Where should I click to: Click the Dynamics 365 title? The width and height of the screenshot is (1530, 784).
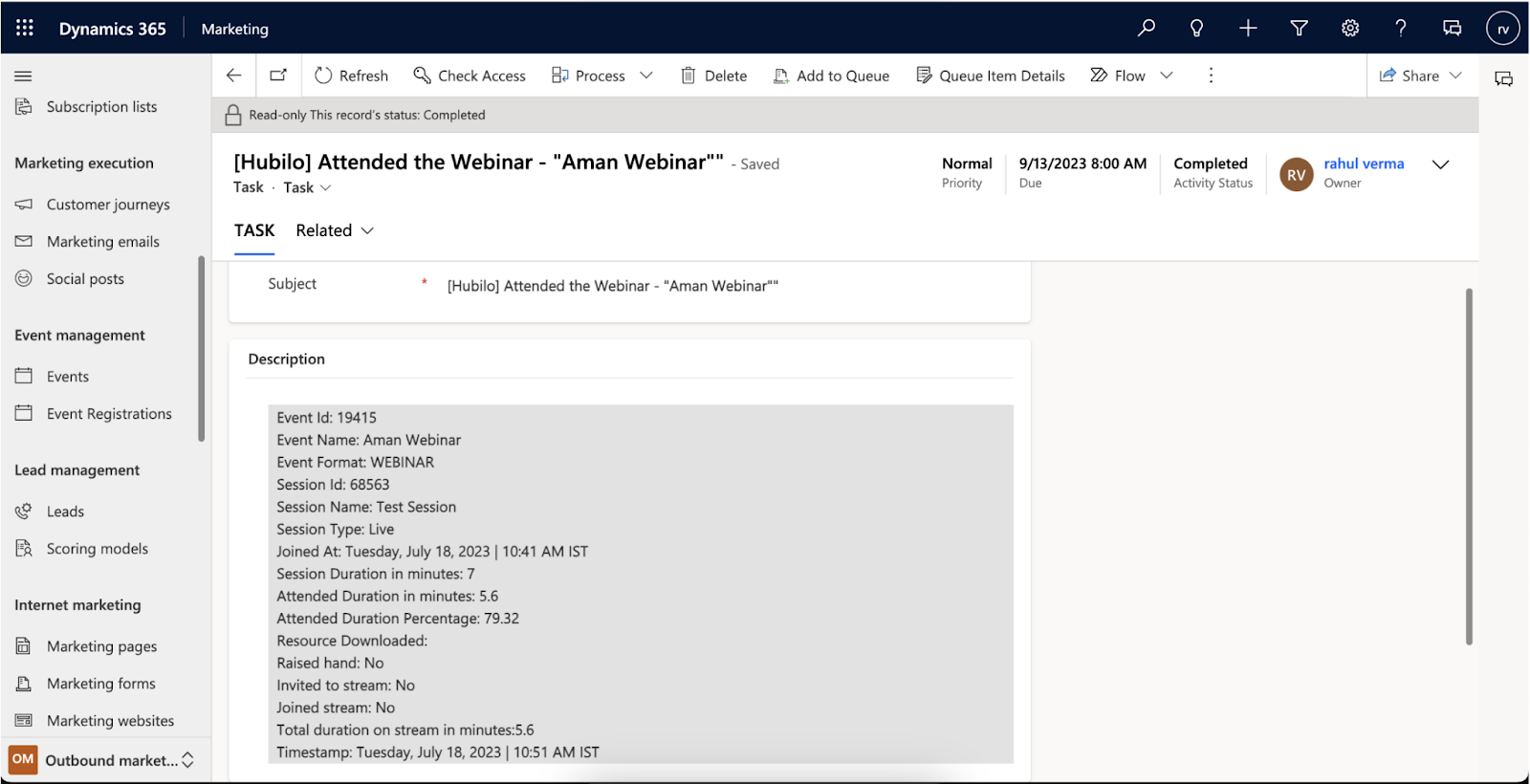pos(113,29)
